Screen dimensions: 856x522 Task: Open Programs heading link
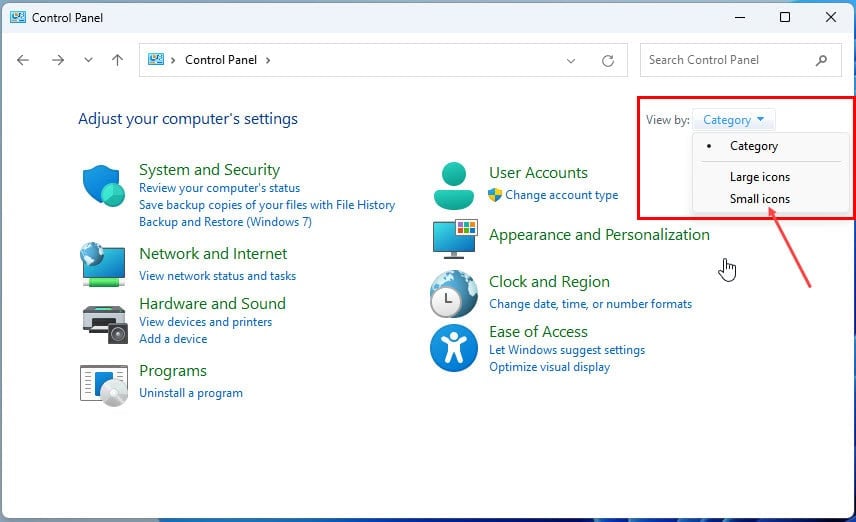pos(173,371)
